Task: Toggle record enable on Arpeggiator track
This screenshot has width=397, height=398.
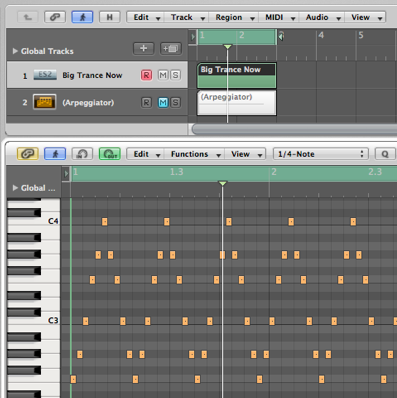Action: (x=146, y=102)
